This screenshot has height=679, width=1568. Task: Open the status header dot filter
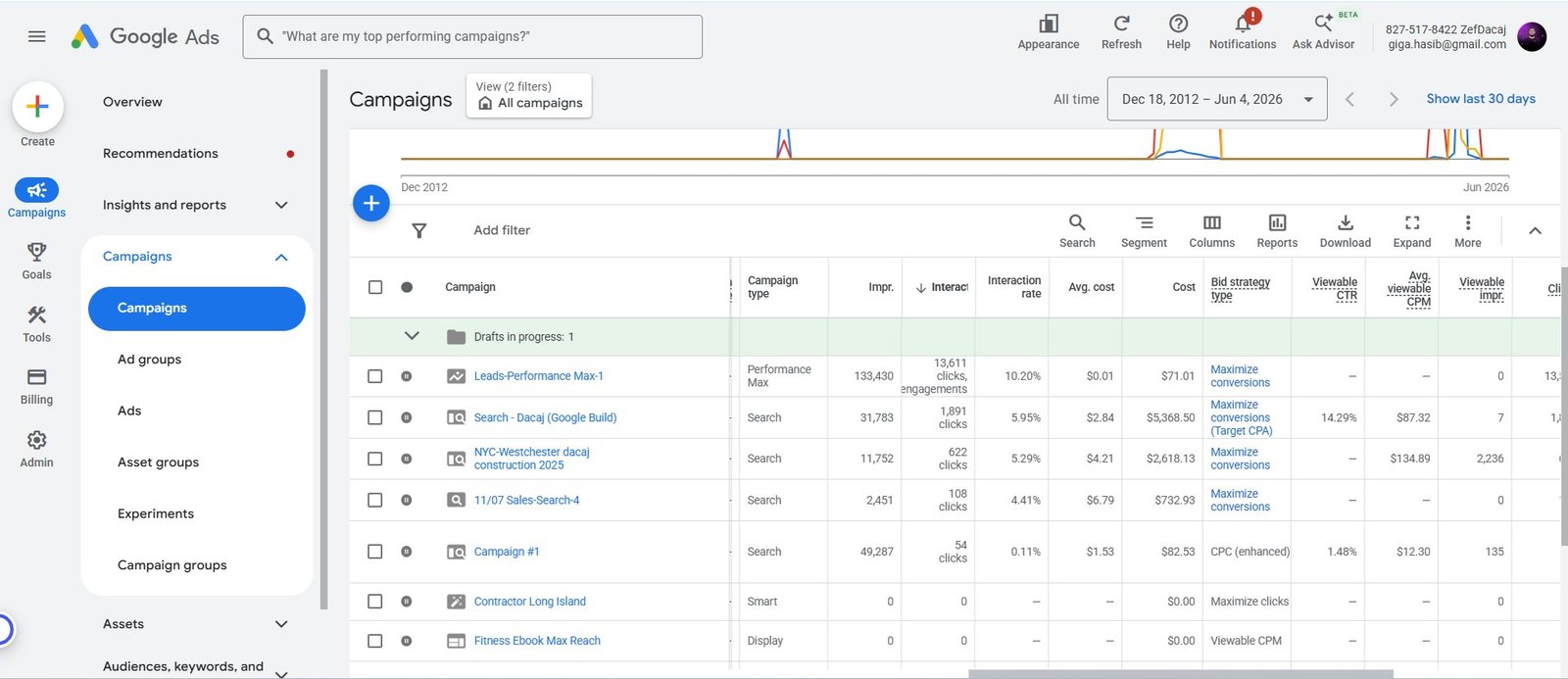click(407, 287)
